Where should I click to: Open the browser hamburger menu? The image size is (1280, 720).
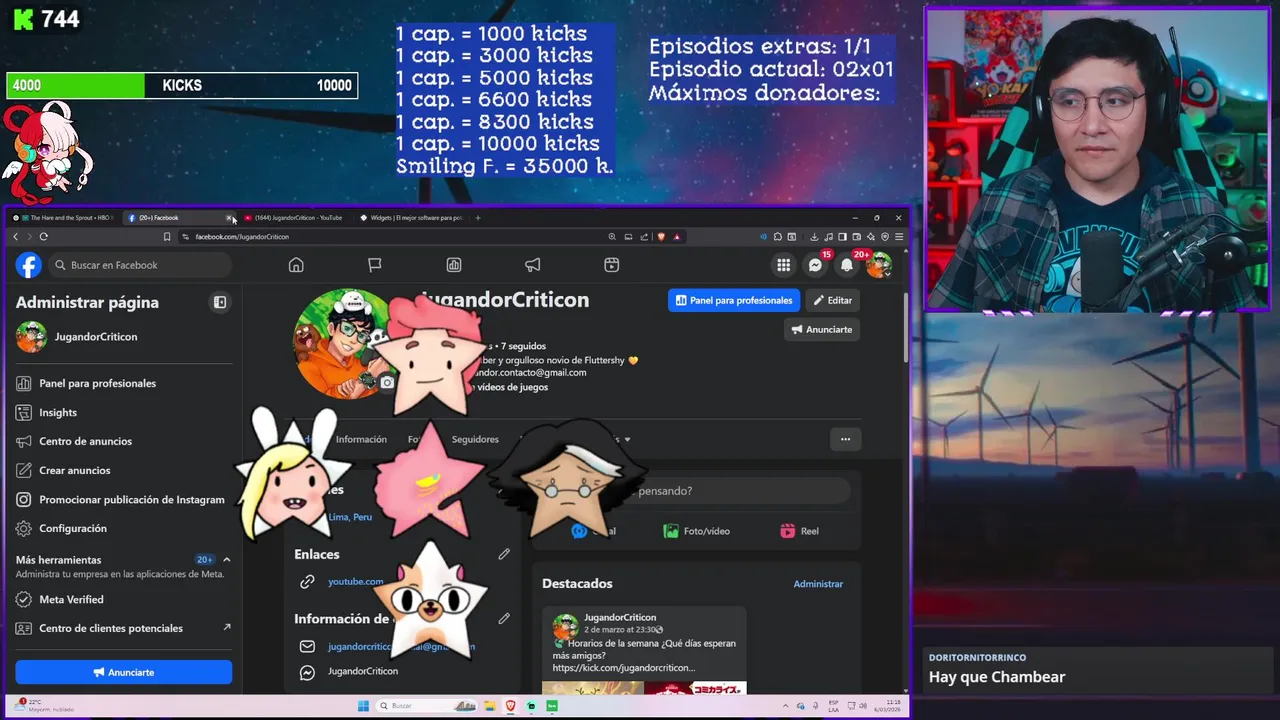899,237
